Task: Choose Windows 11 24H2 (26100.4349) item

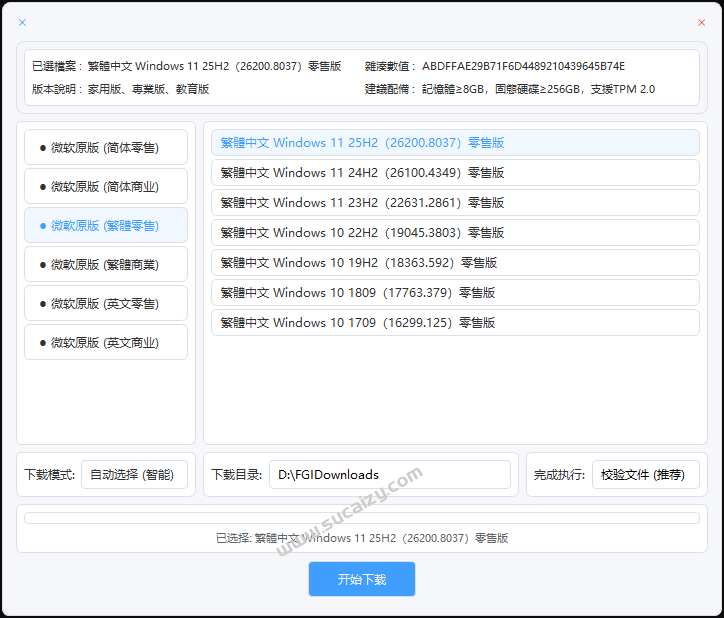Action: click(455, 173)
